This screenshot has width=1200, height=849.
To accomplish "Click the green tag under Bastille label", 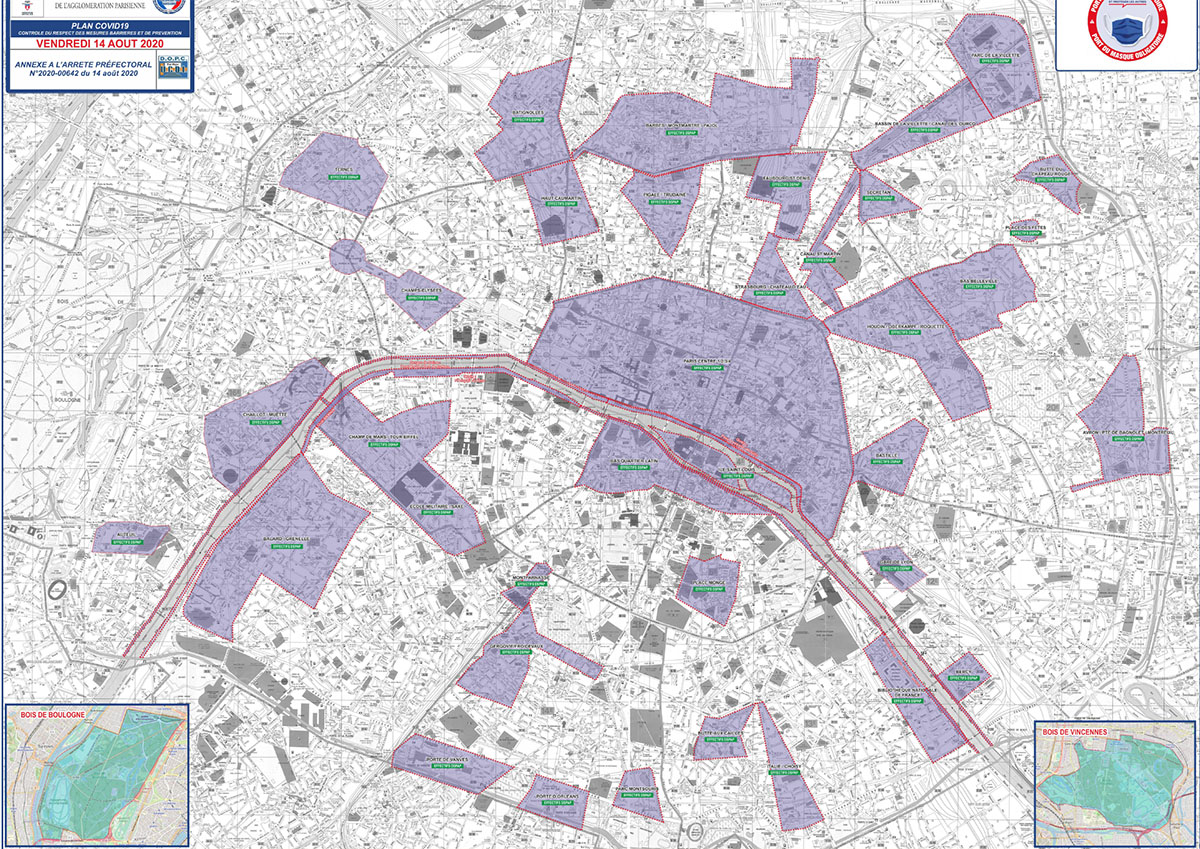I will pos(886,462).
